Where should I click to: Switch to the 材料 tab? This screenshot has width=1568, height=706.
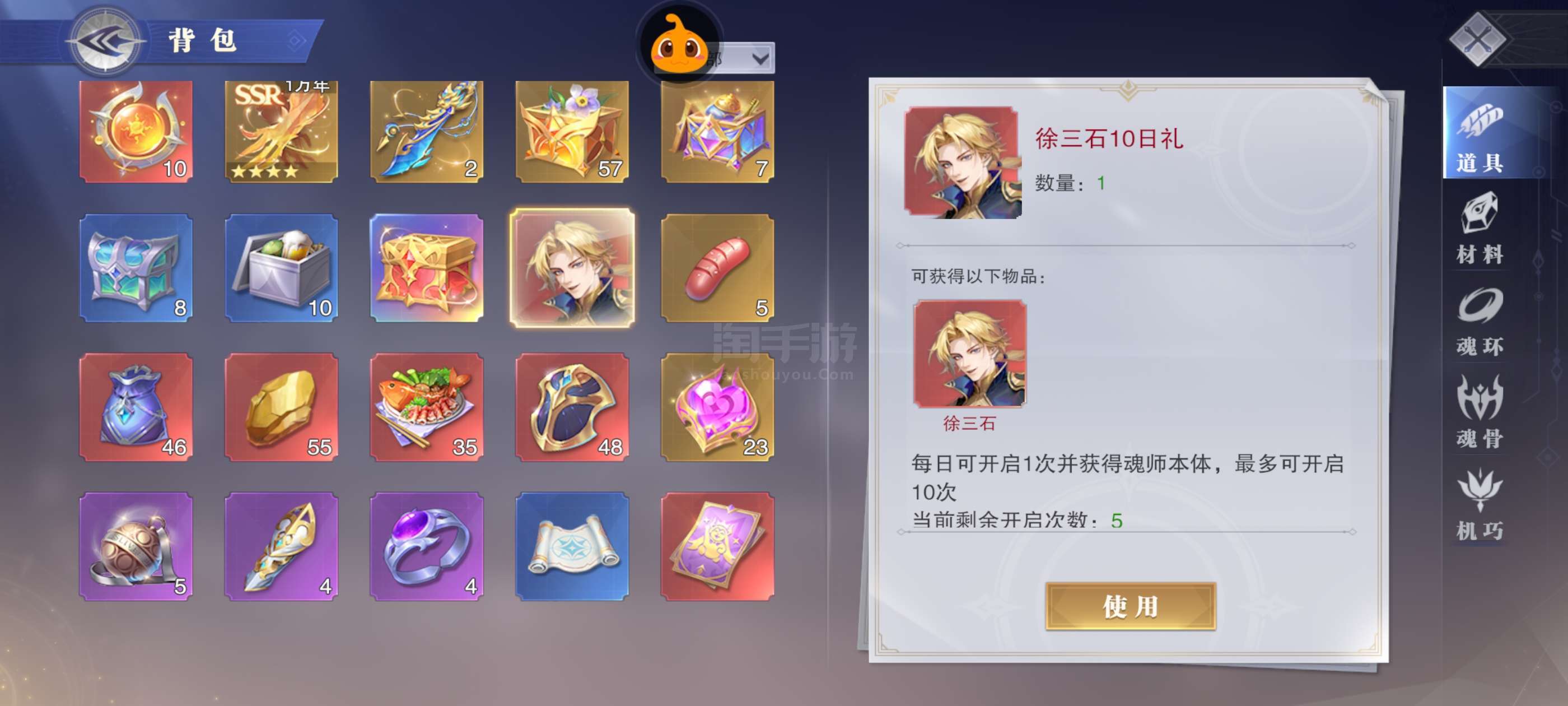pos(1480,227)
